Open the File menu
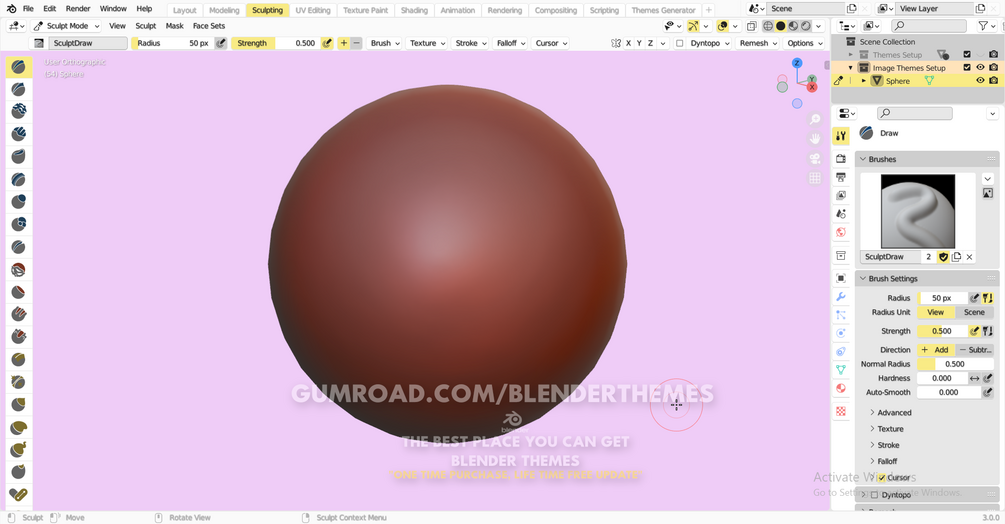The height and width of the screenshot is (524, 1005). click(x=28, y=9)
